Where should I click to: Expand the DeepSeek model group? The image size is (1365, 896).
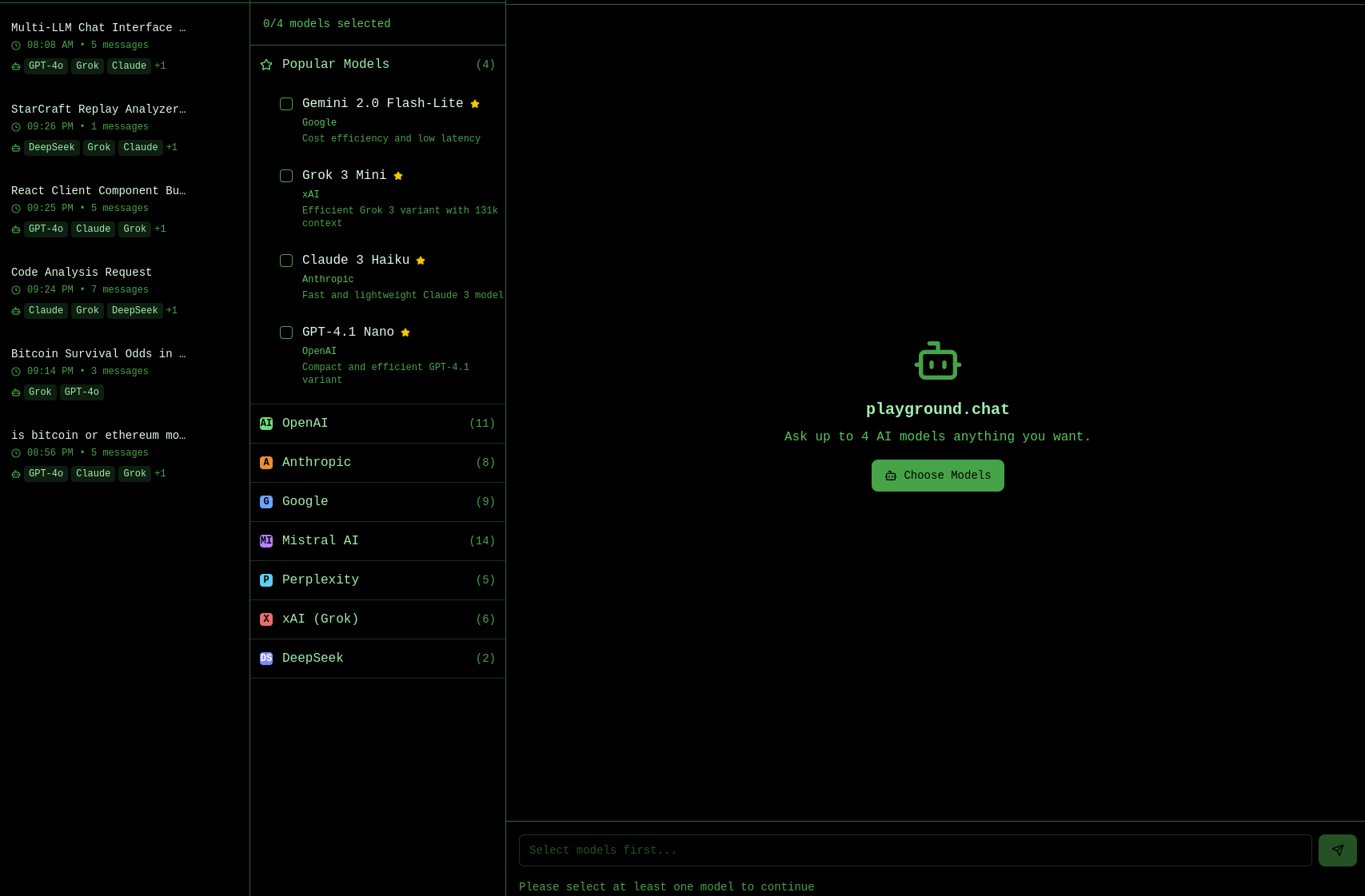(377, 659)
